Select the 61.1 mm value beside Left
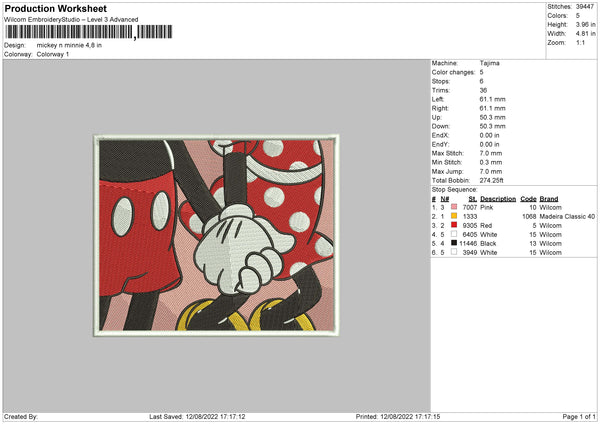This screenshot has width=600, height=424. (492, 99)
